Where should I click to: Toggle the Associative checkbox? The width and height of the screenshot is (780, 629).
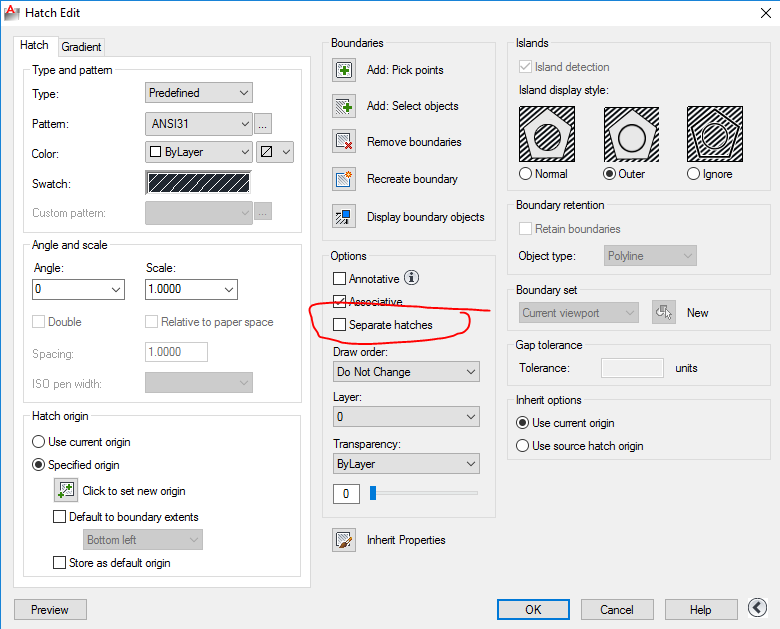coord(339,302)
